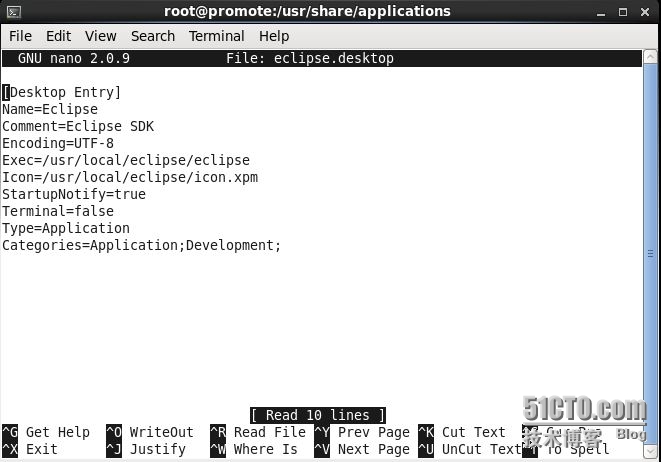Click the ^Y Prev Page shortcut
The height and width of the screenshot is (462, 661).
coord(362,432)
